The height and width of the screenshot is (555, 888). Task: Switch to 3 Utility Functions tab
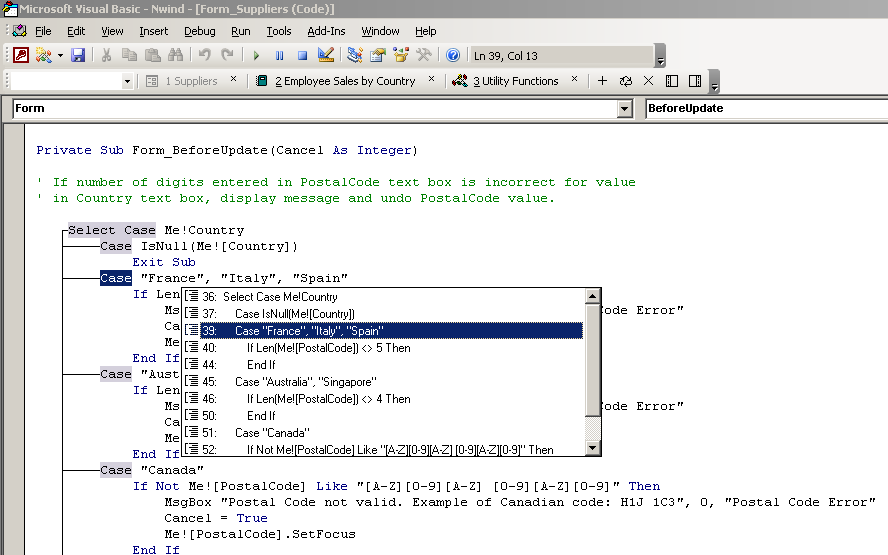click(506, 81)
